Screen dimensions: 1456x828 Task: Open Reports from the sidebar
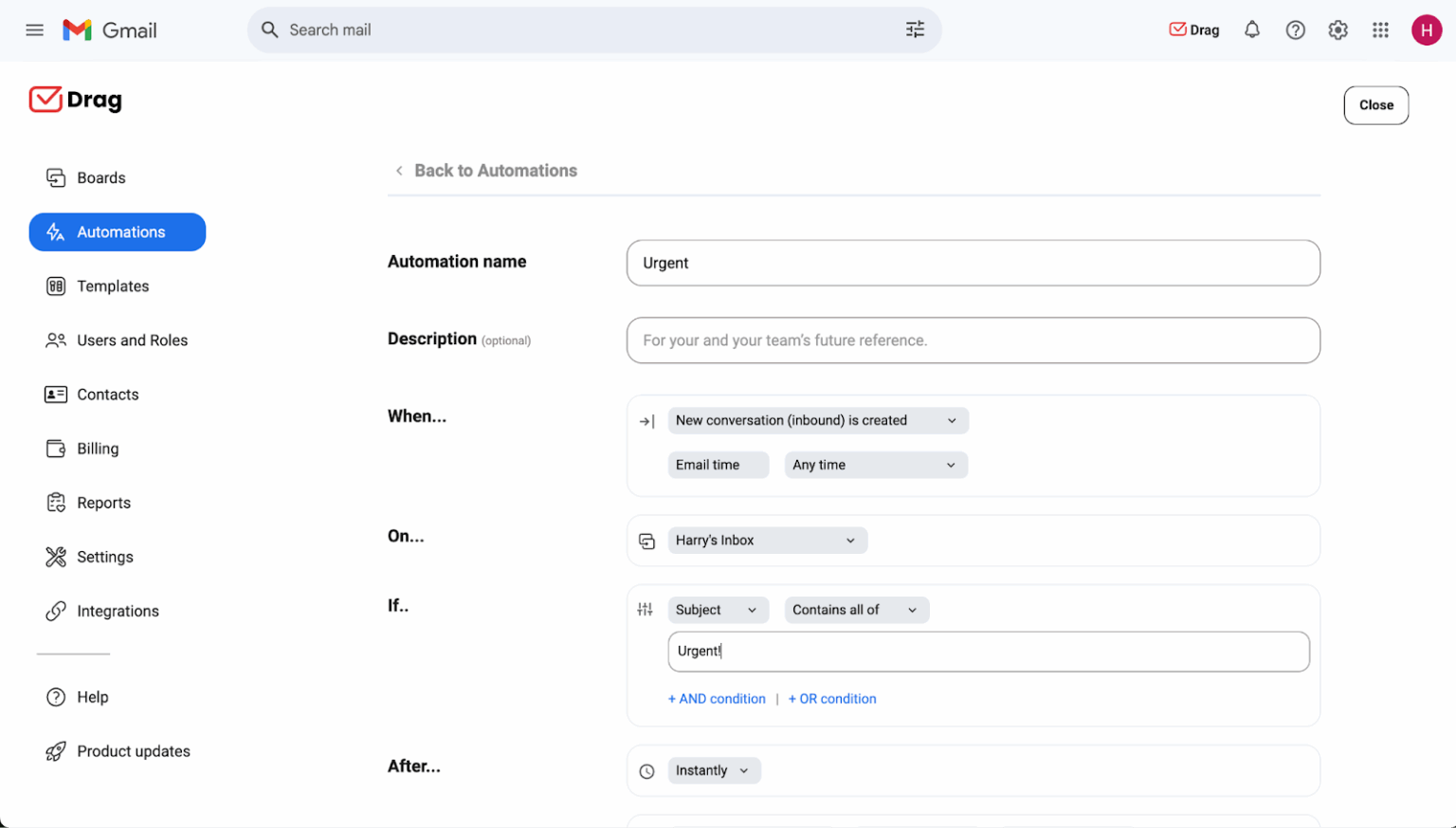pos(103,502)
